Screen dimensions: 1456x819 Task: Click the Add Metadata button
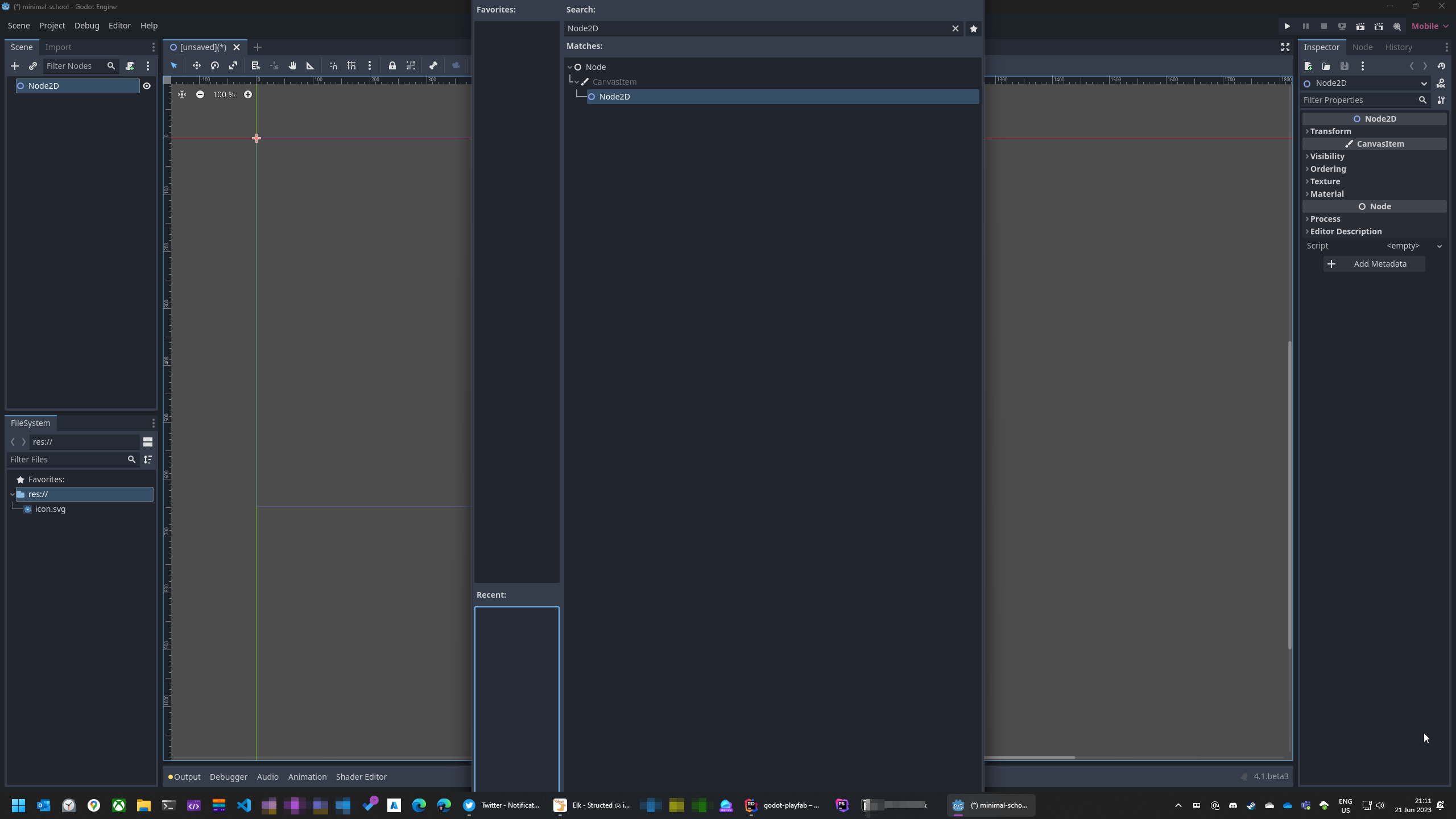click(1374, 263)
